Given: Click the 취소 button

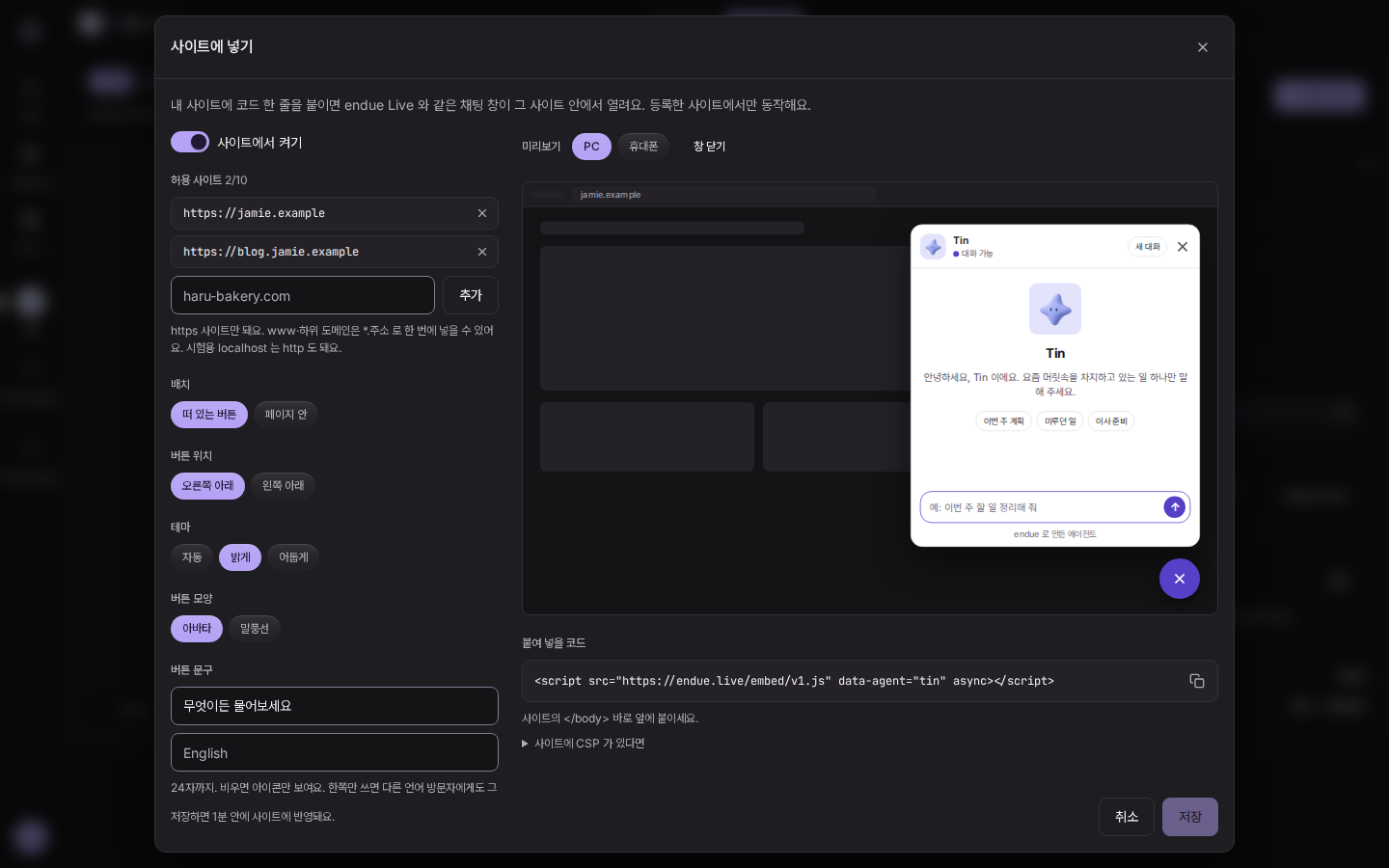Looking at the screenshot, I should pos(1127,817).
